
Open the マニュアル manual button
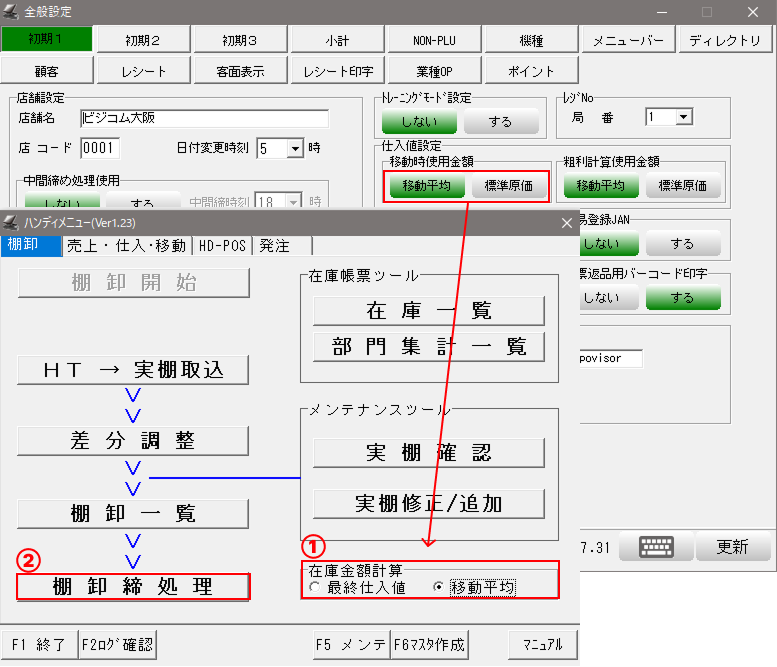click(x=543, y=644)
